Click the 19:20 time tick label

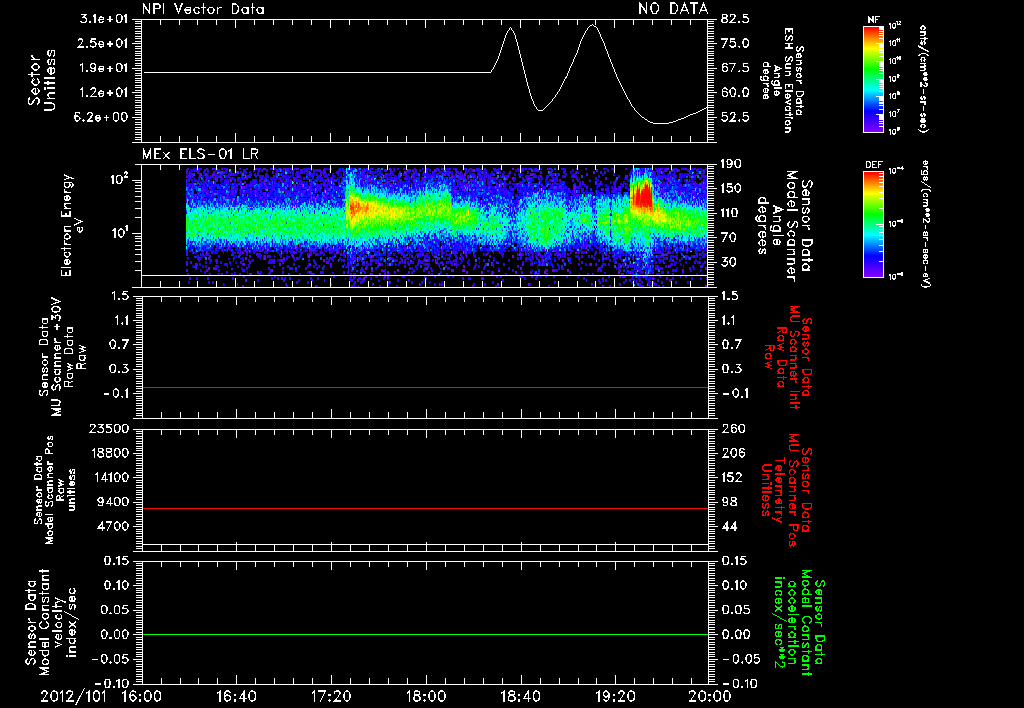(615, 696)
